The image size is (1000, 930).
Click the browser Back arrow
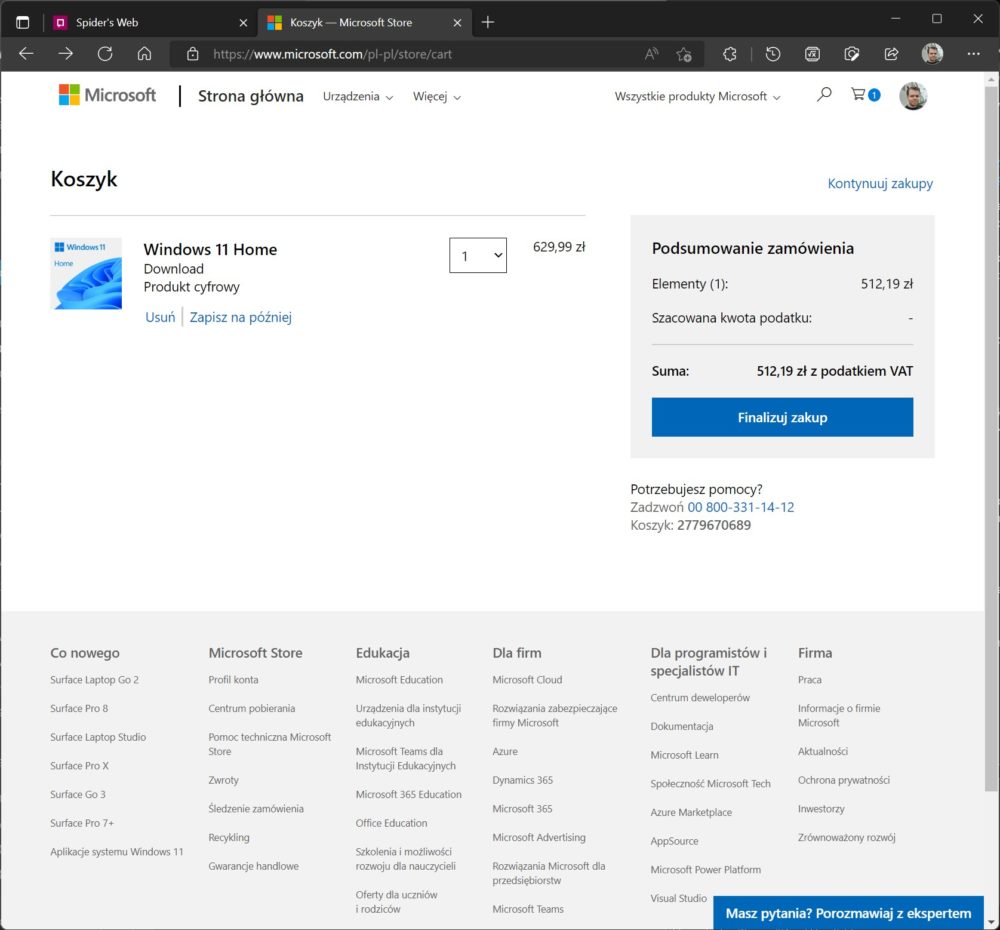tap(26, 54)
